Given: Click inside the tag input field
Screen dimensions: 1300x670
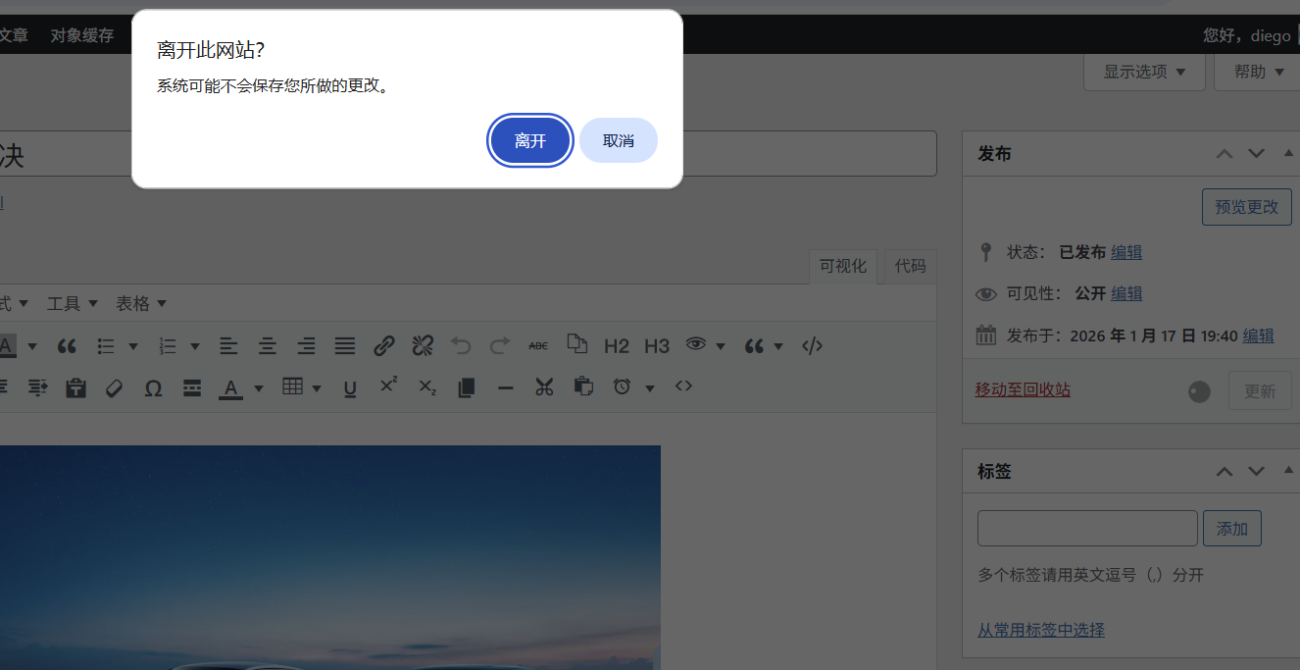Looking at the screenshot, I should (1086, 528).
